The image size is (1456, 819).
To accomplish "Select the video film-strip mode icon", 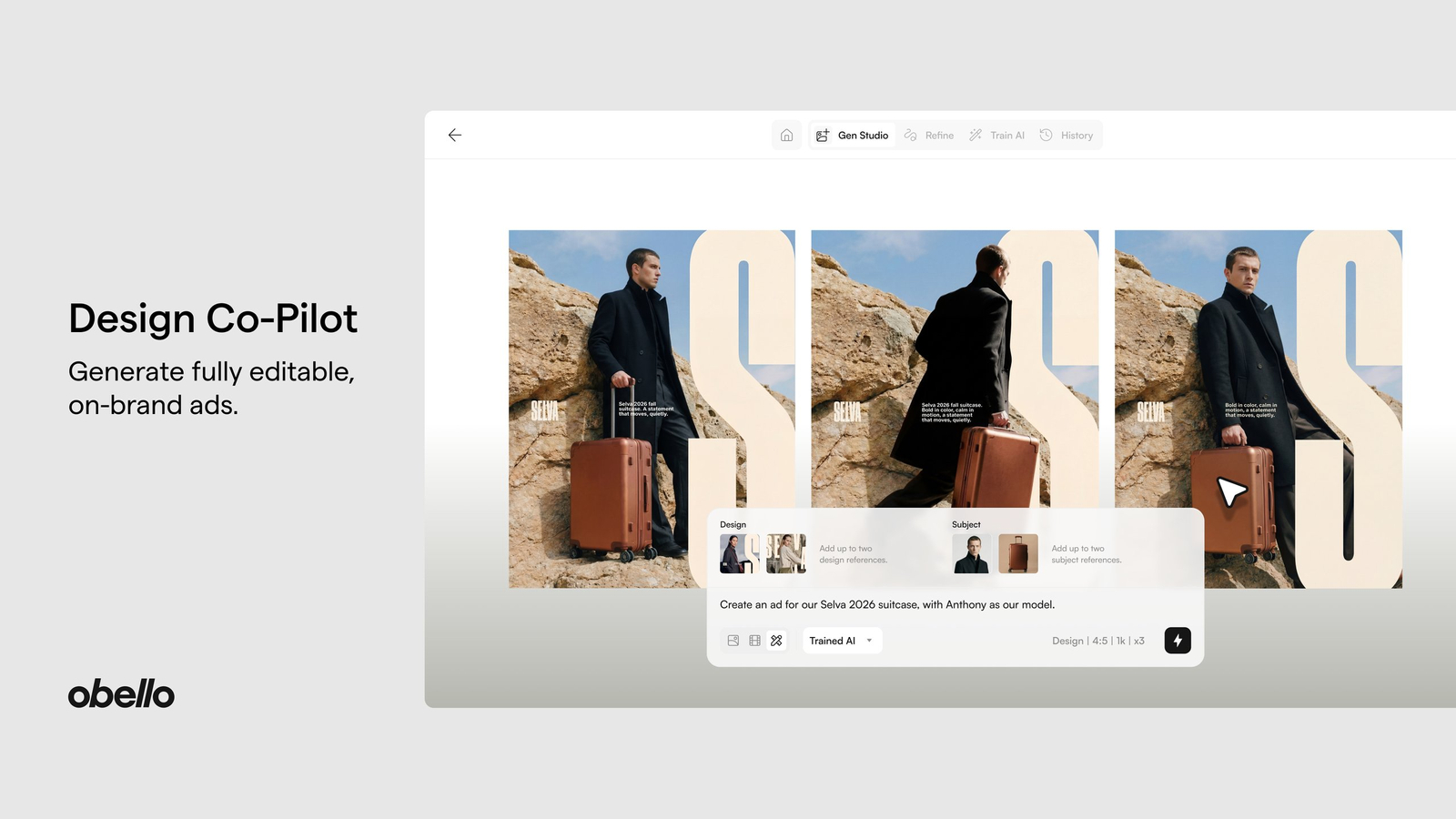I will click(754, 641).
